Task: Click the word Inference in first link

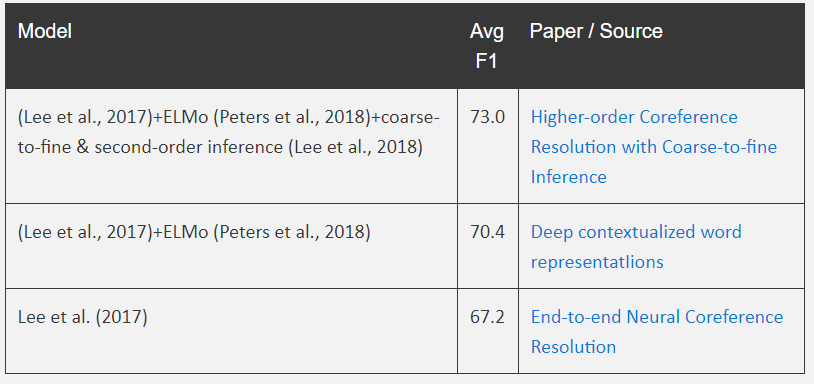Action: point(568,177)
